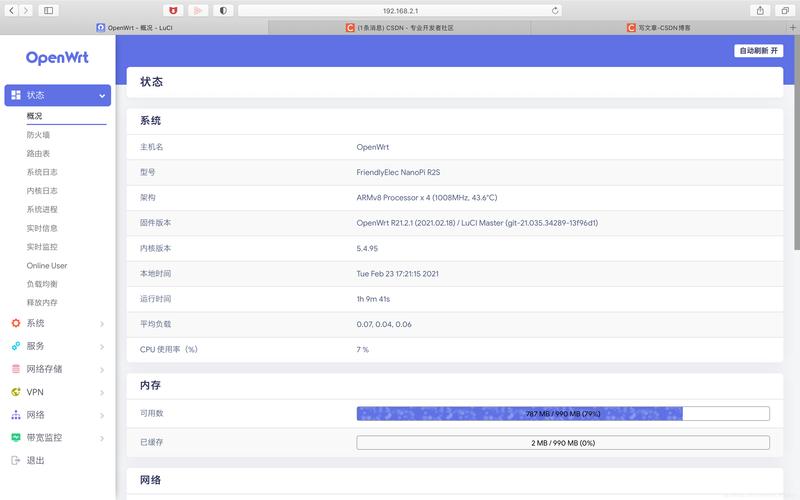Open Online User submenu item
This screenshot has width=800, height=500.
[47, 265]
